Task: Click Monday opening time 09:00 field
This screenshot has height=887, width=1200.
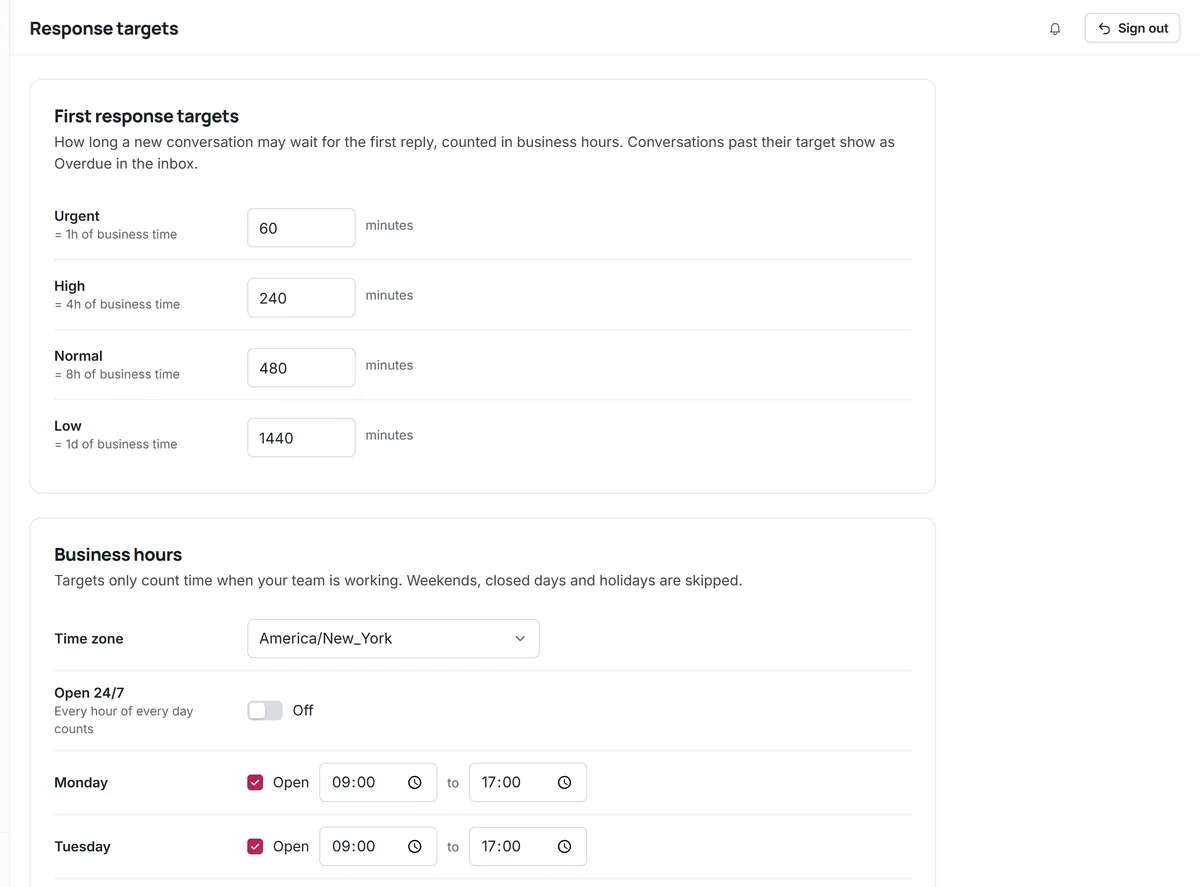Action: pos(378,783)
